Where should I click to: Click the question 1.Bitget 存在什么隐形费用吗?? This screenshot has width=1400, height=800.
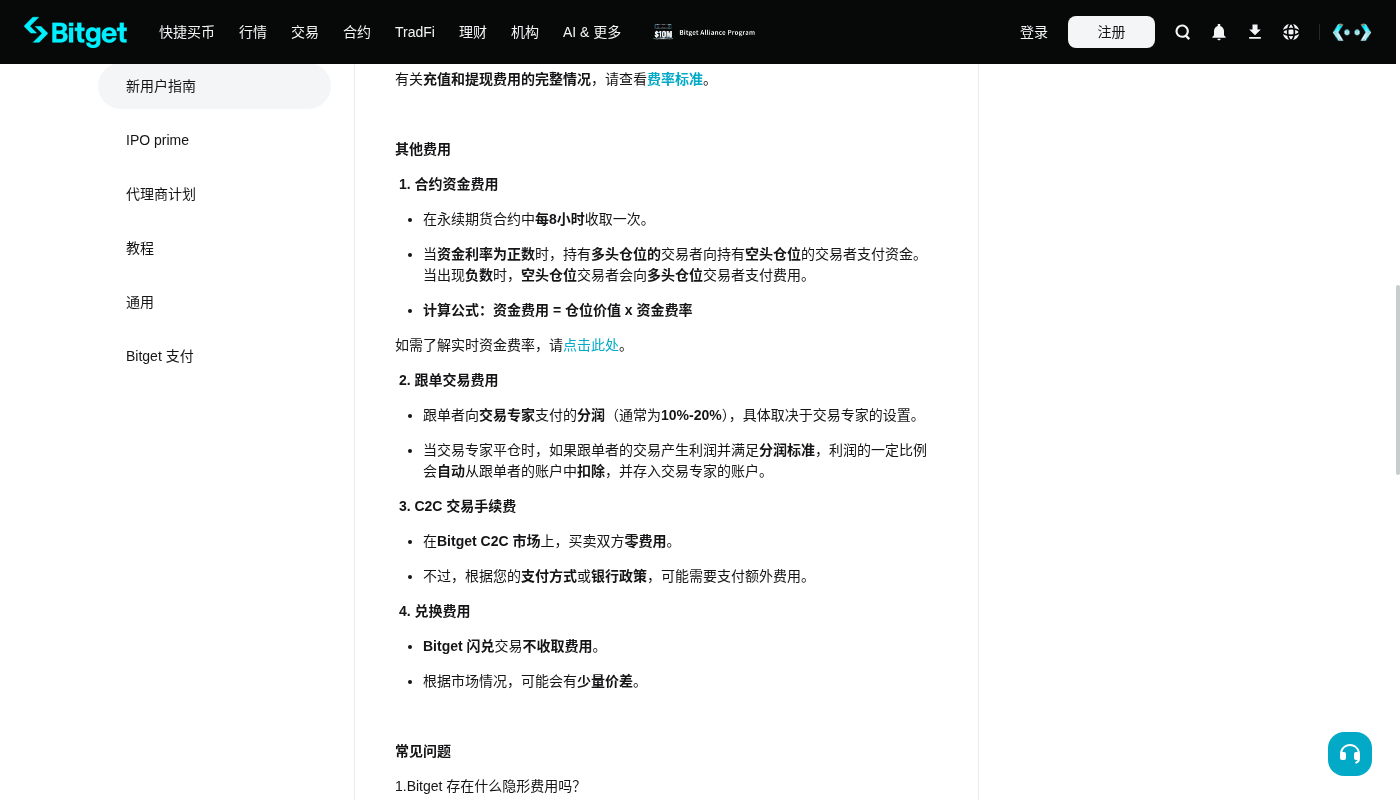point(487,786)
